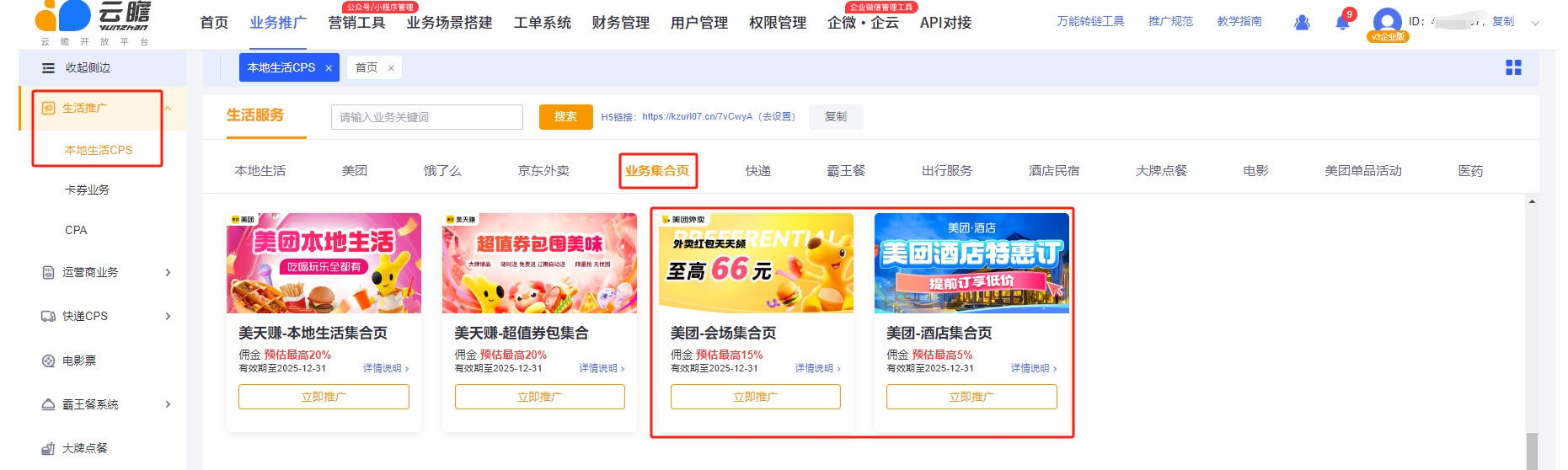Select CPA in sidebar

76,230
